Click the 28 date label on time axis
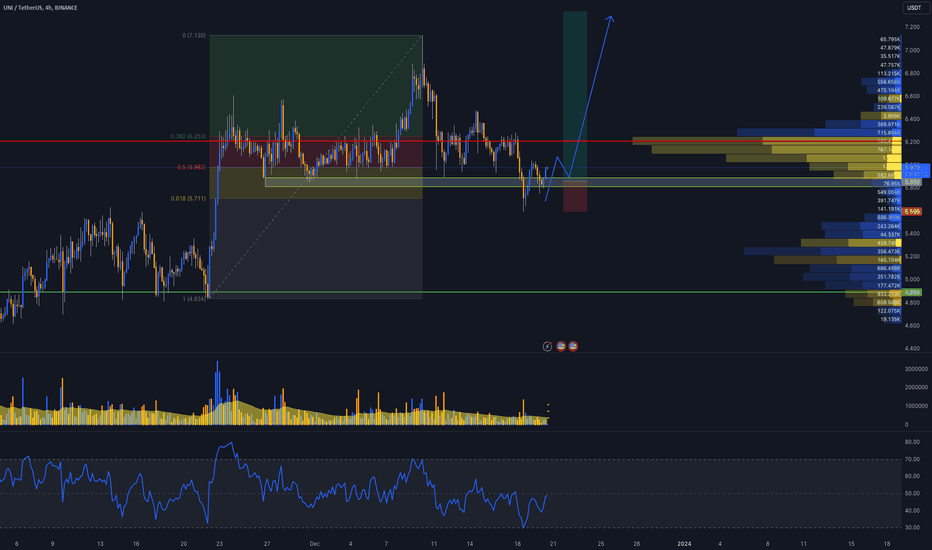The height and width of the screenshot is (550, 932). (x=637, y=544)
